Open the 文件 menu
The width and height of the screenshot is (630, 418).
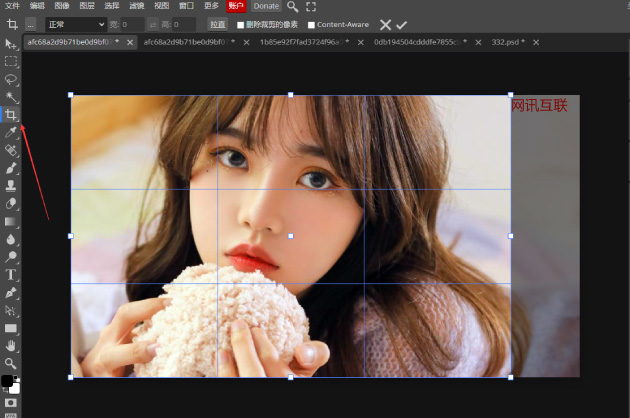click(12, 6)
